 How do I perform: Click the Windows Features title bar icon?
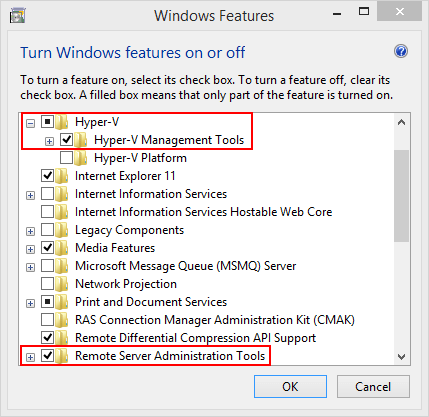tap(17, 15)
